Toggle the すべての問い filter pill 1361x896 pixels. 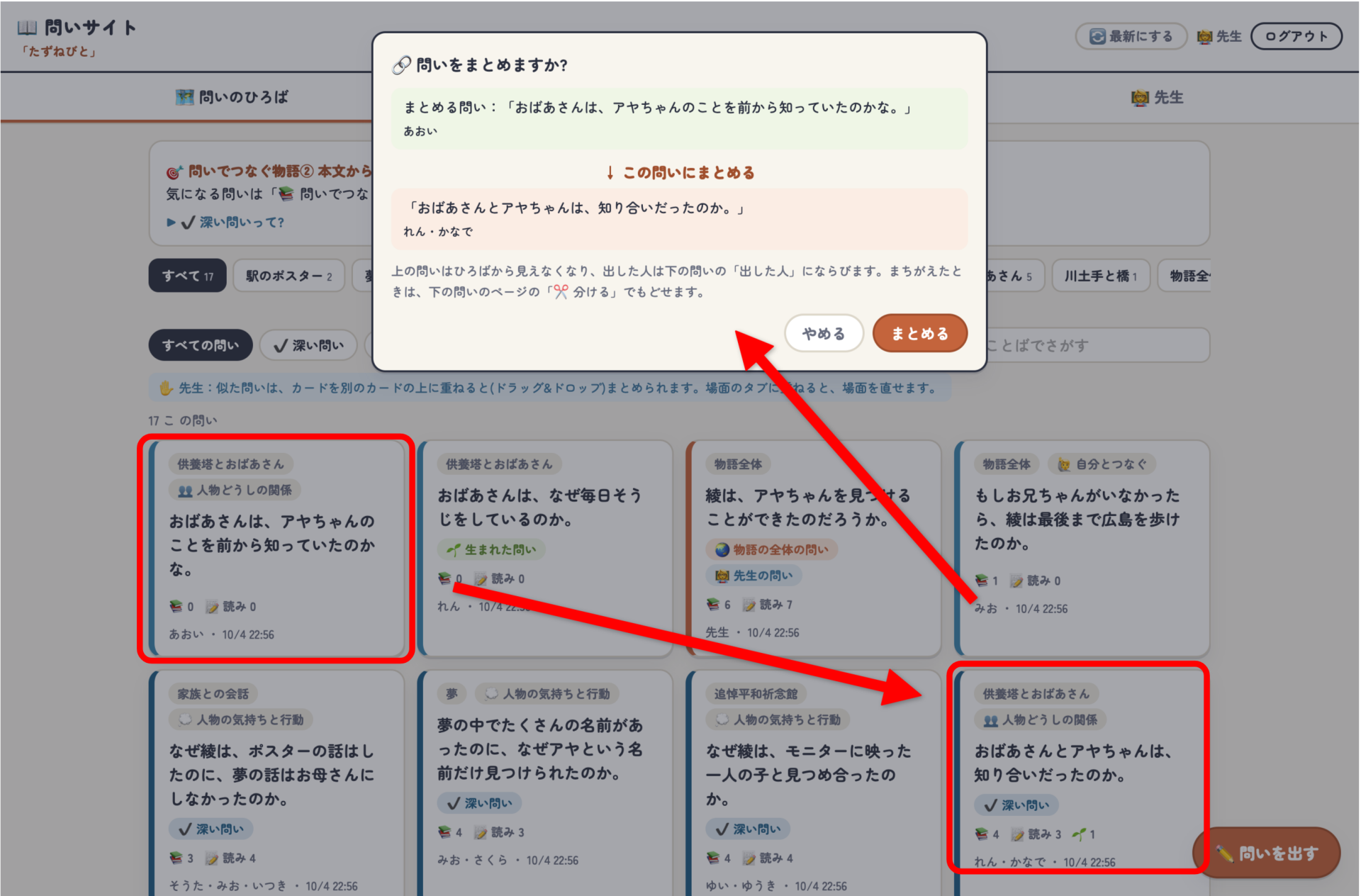pos(201,345)
